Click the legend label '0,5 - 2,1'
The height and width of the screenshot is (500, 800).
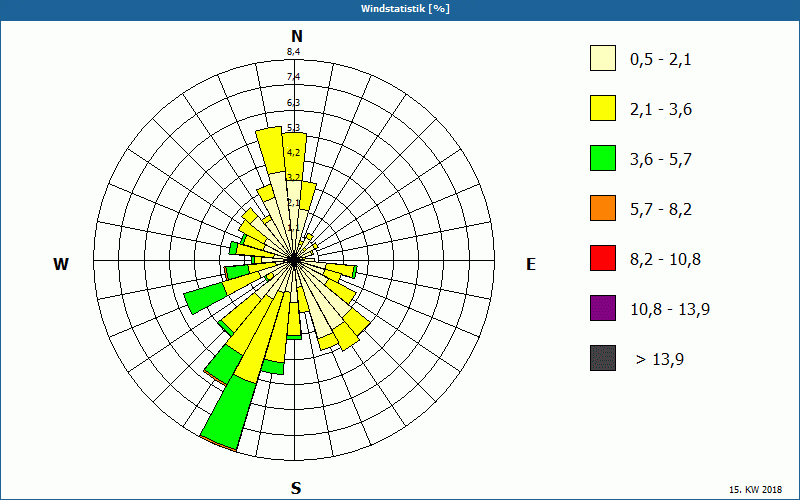pos(661,60)
